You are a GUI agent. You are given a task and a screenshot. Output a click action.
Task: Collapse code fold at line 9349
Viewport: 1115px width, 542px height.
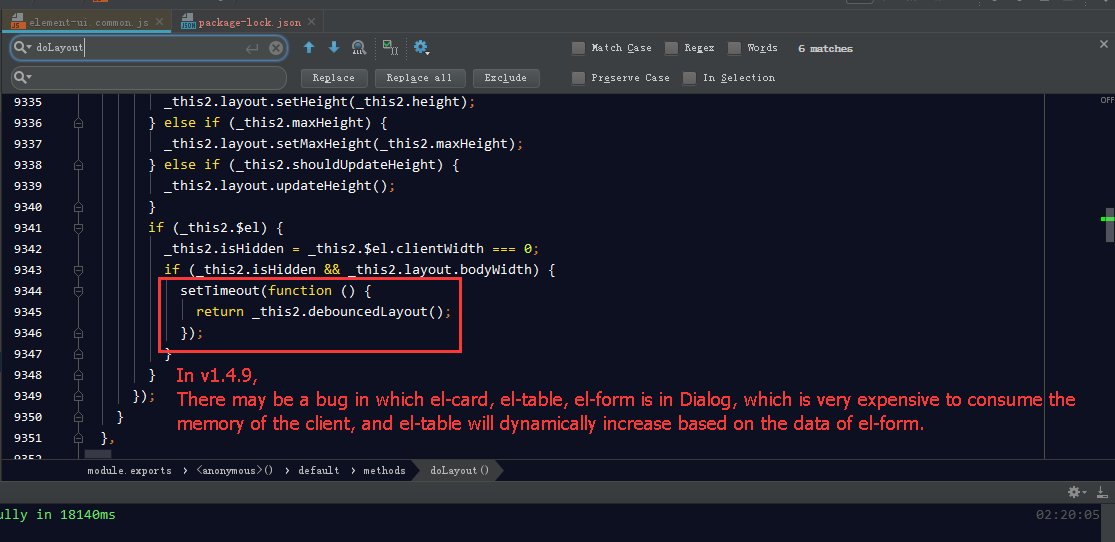point(78,396)
